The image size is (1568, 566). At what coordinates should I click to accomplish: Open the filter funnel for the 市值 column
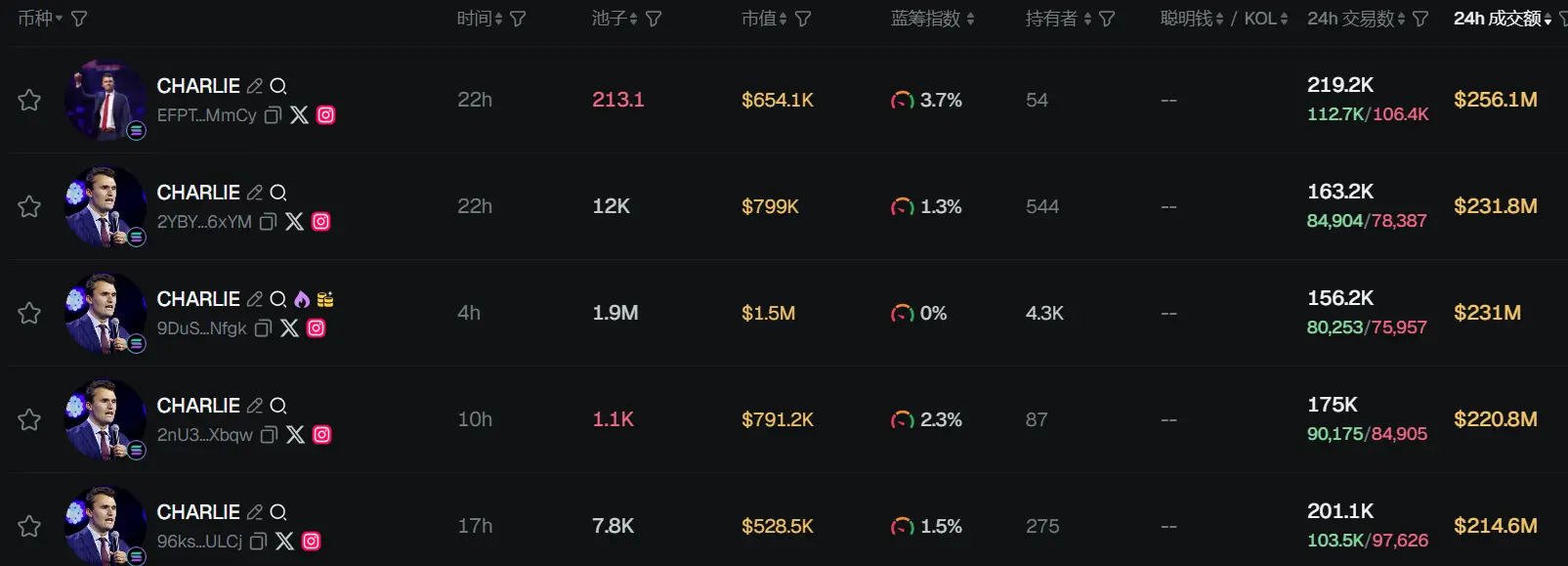click(803, 19)
